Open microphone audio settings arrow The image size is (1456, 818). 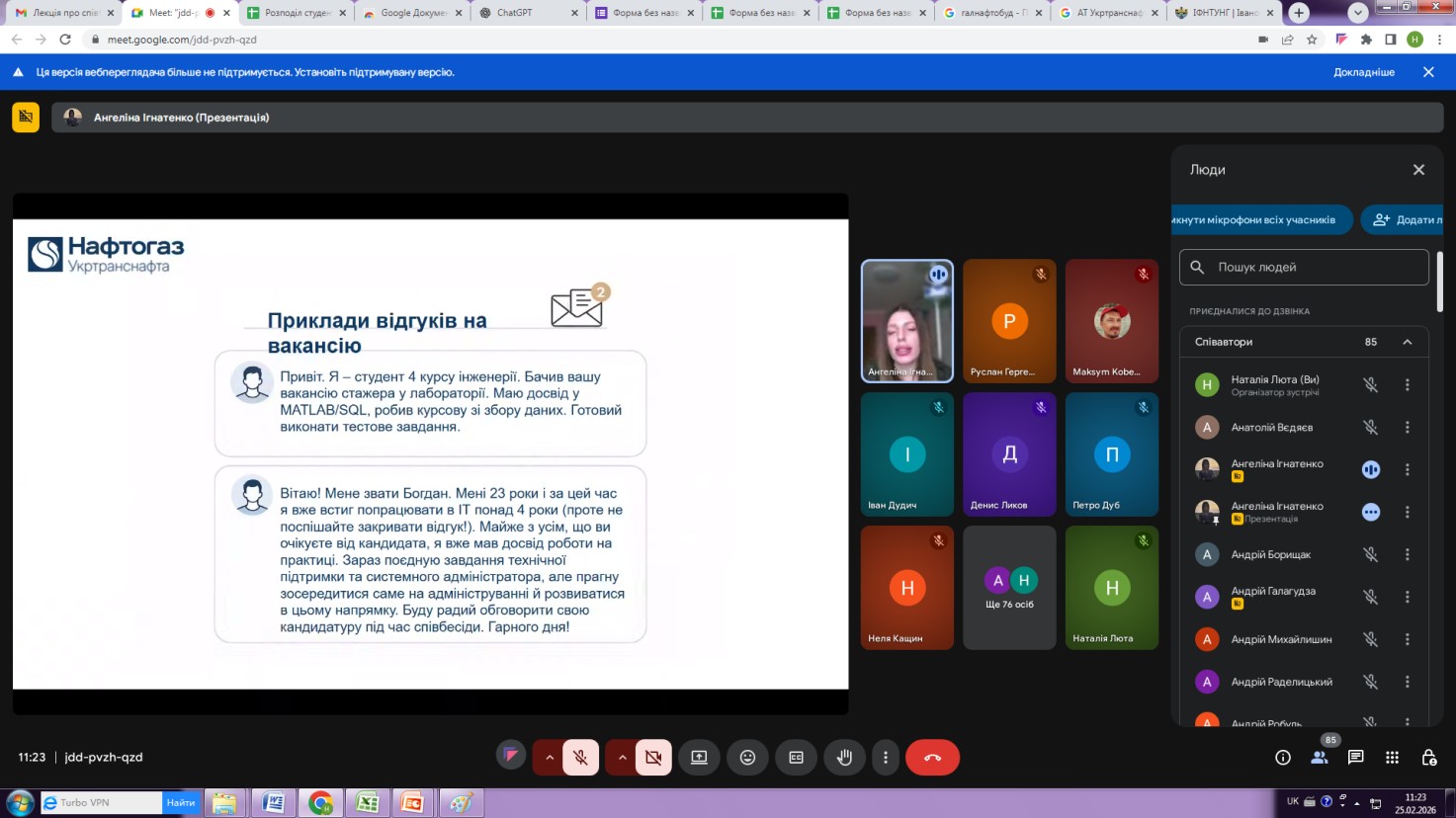coord(550,758)
